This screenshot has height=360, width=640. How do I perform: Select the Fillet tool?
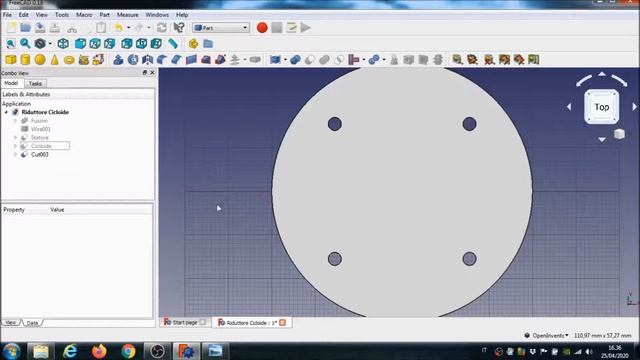(x=162, y=60)
